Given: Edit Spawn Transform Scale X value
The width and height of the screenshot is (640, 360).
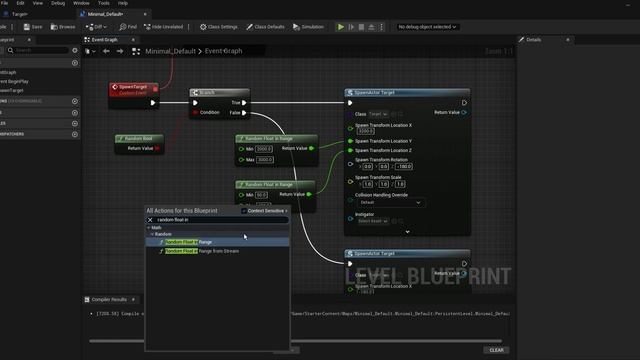Looking at the screenshot, I should click(x=368, y=184).
